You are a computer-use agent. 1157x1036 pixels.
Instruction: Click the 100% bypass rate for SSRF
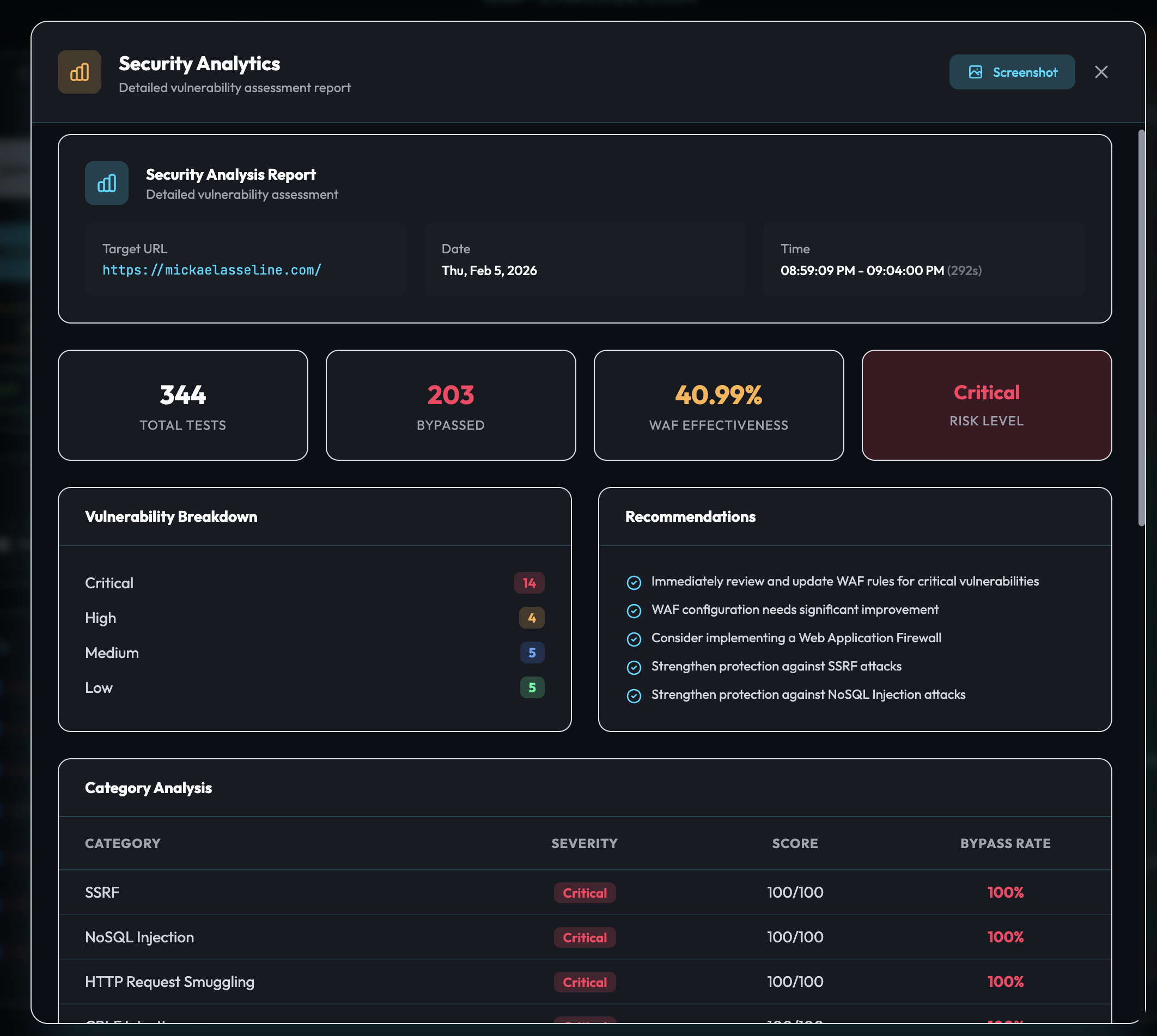point(1006,893)
